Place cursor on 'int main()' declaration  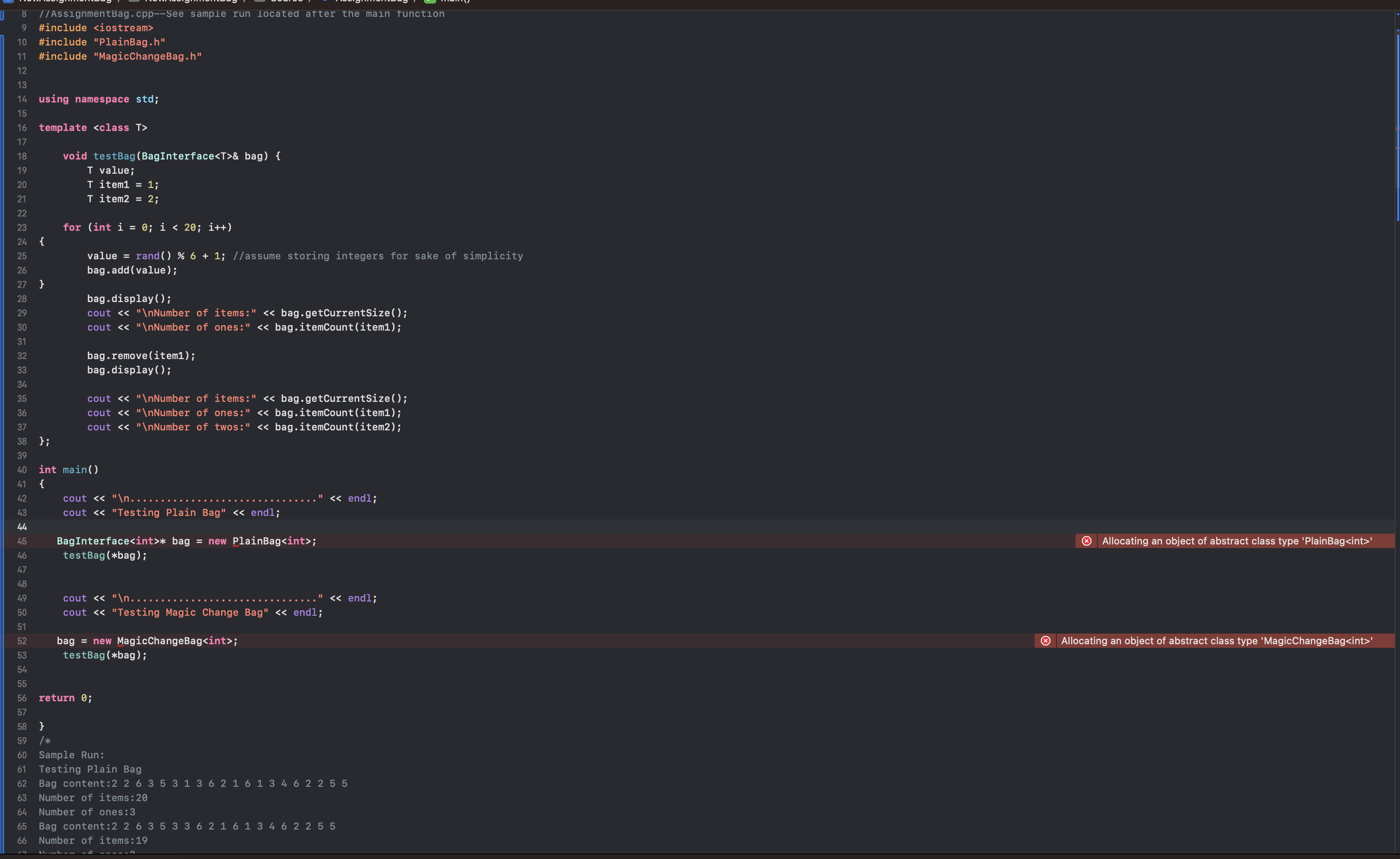pos(69,470)
